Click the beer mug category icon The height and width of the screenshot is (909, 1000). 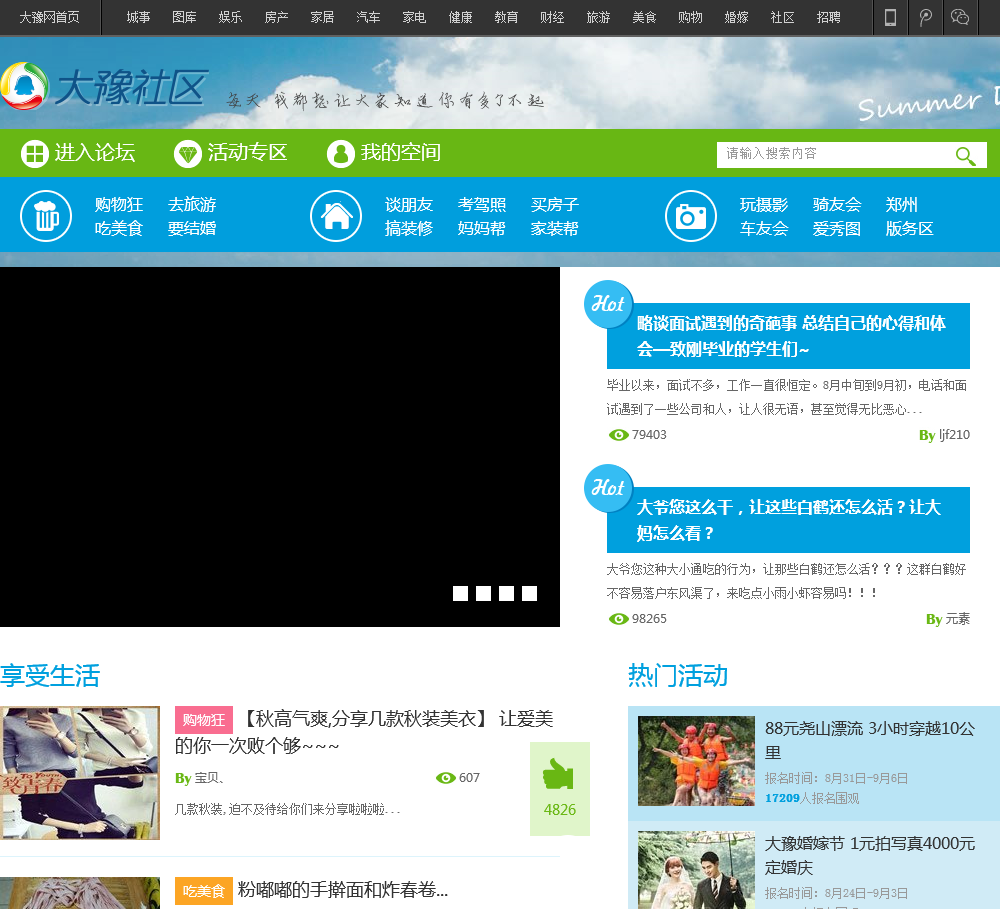[46, 216]
